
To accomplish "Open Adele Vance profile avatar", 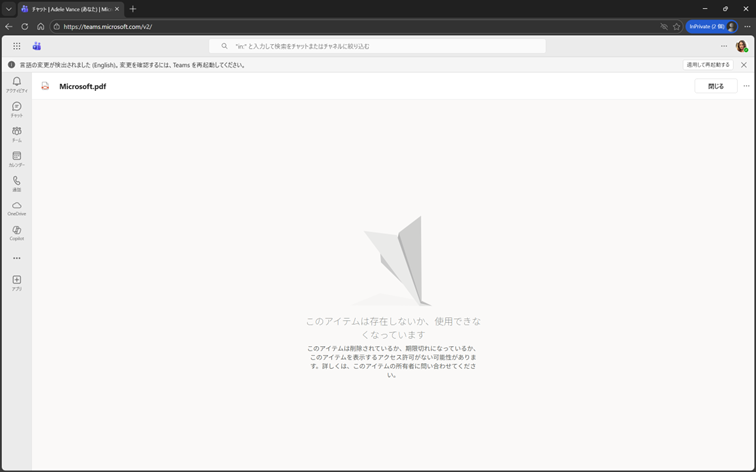I will pos(741,46).
